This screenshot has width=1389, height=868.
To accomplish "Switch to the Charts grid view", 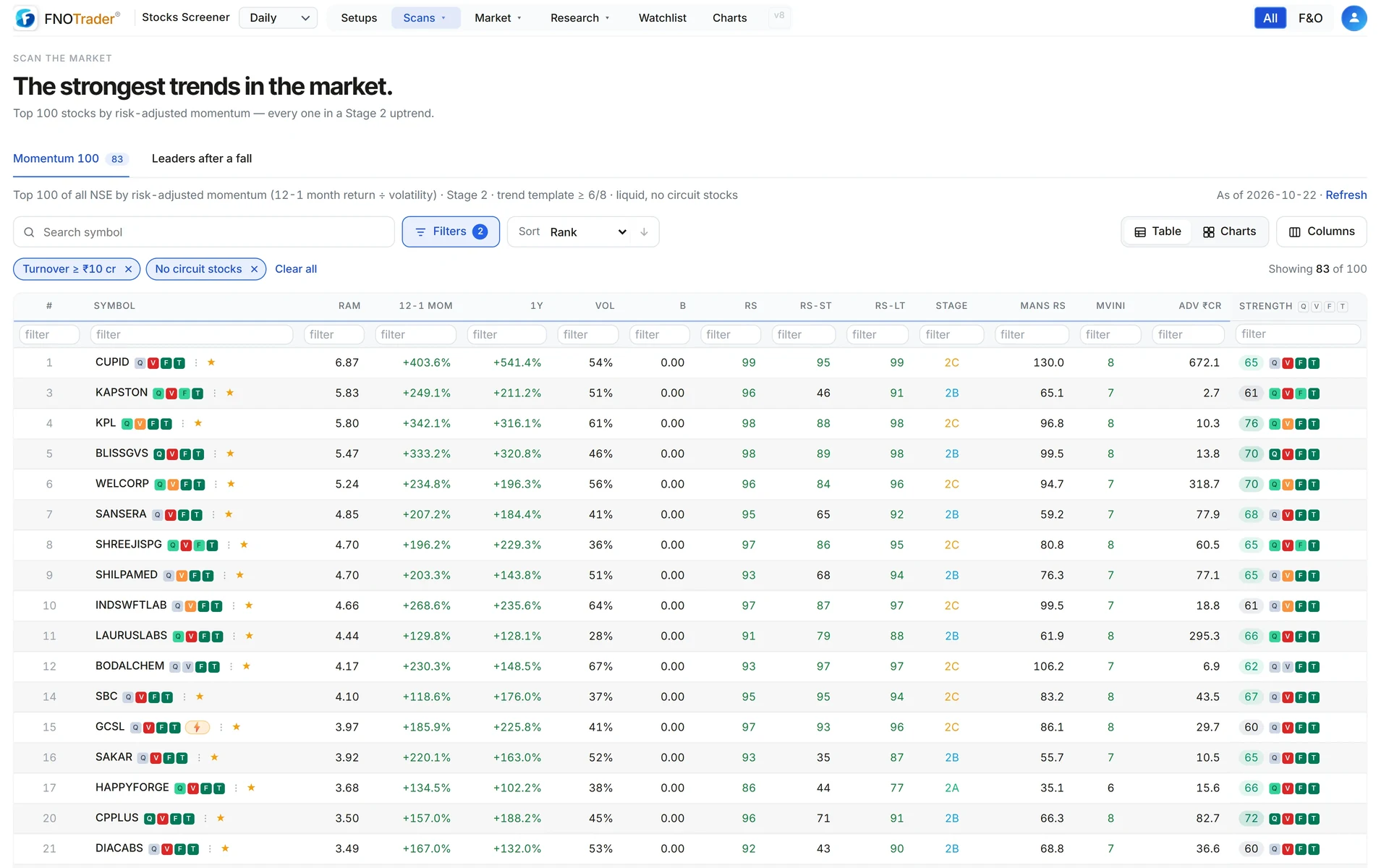I will click(1229, 231).
